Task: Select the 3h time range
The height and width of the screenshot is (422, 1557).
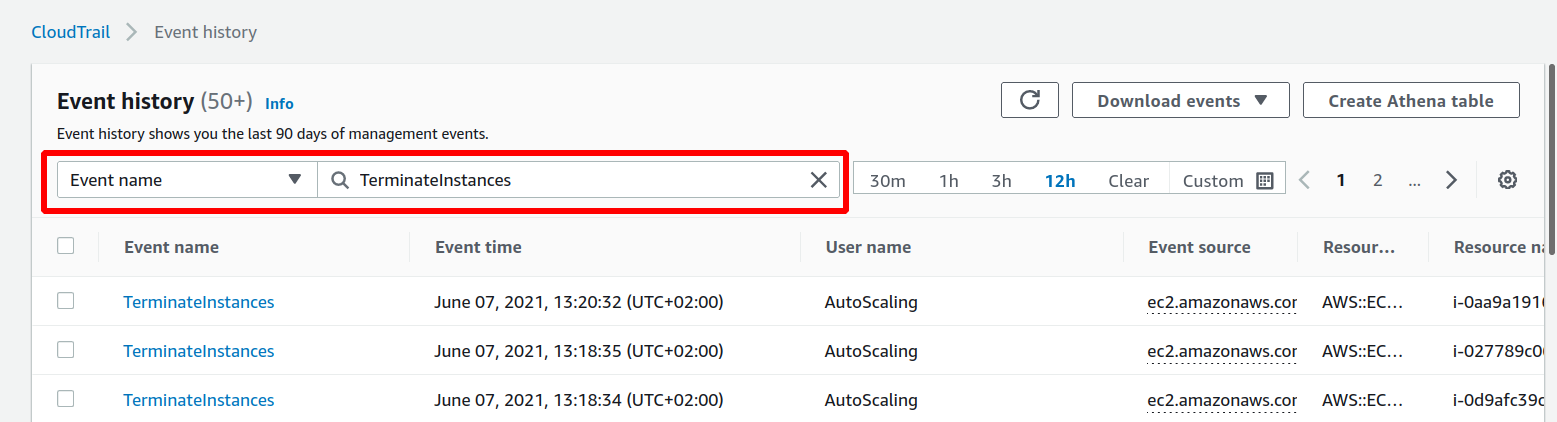Action: 1001,181
